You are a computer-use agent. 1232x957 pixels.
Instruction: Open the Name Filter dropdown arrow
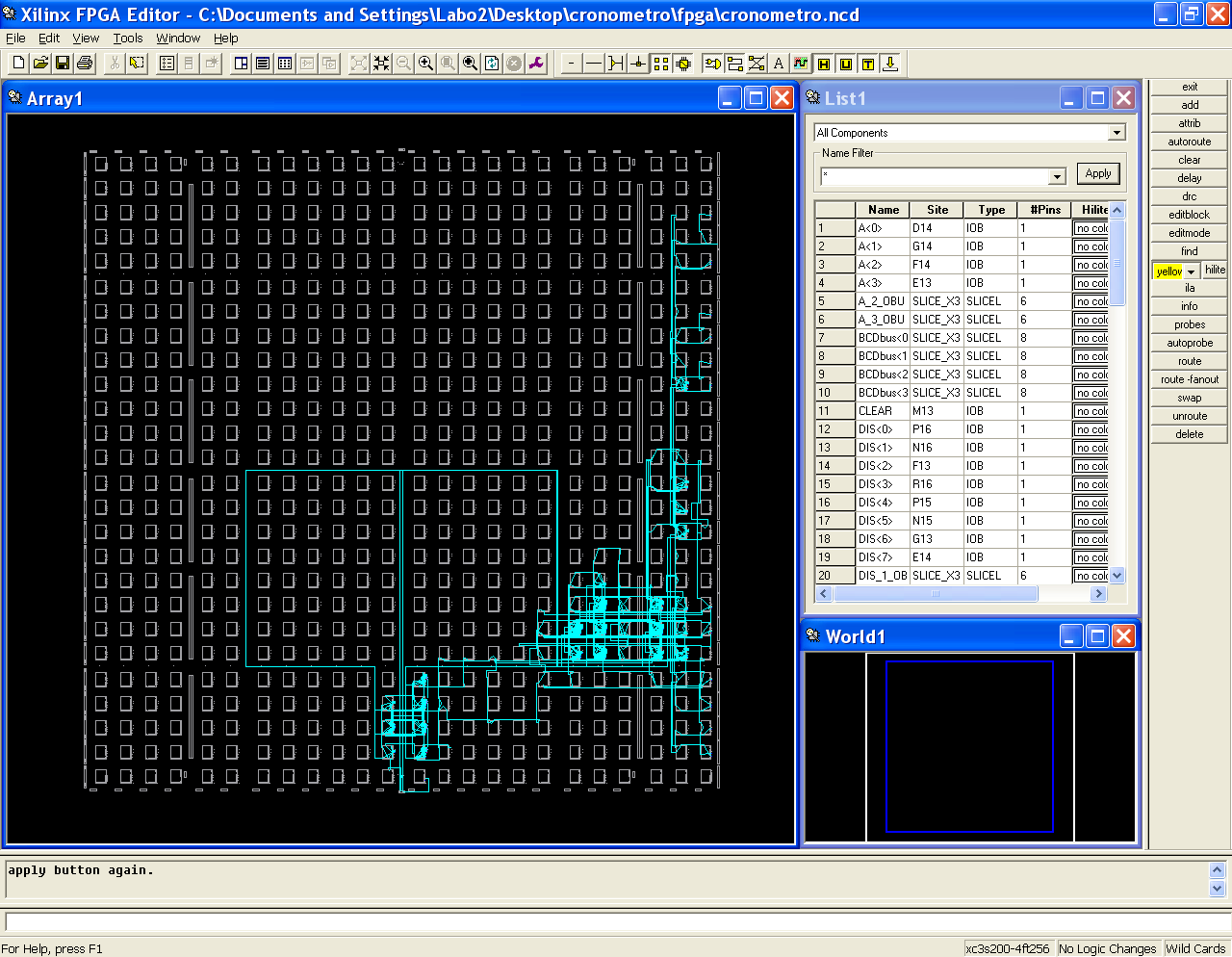pyautogui.click(x=1057, y=176)
